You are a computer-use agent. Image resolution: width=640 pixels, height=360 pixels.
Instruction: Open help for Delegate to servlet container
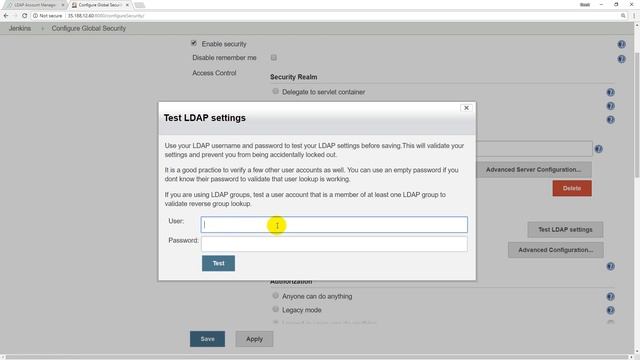pyautogui.click(x=610, y=92)
